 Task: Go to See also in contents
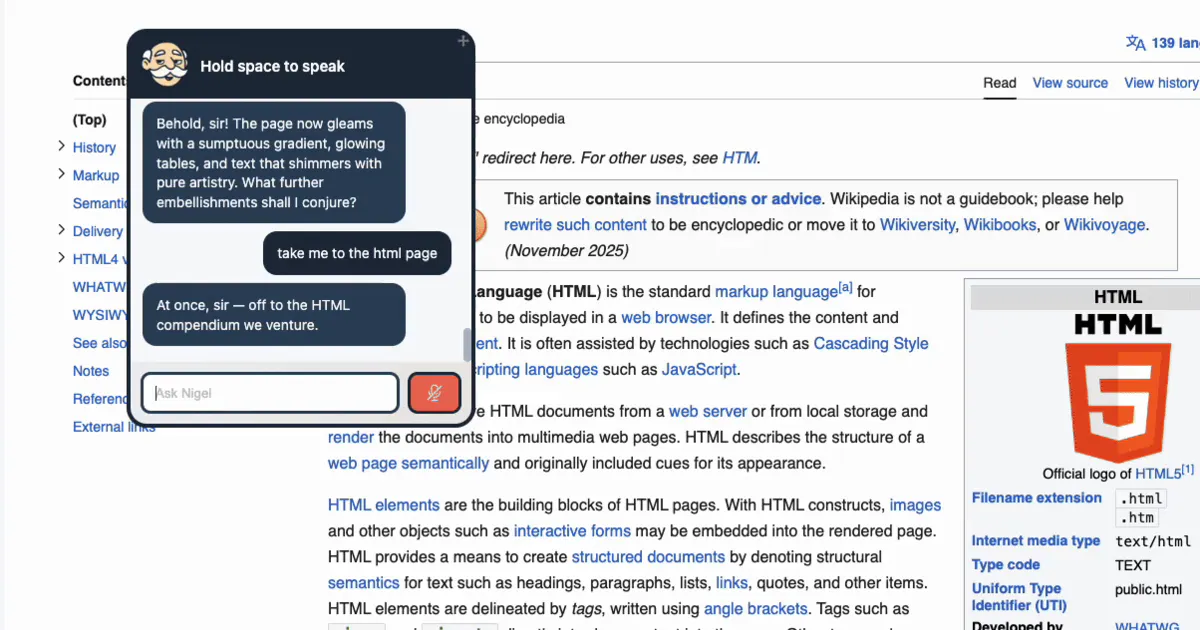tap(100, 343)
